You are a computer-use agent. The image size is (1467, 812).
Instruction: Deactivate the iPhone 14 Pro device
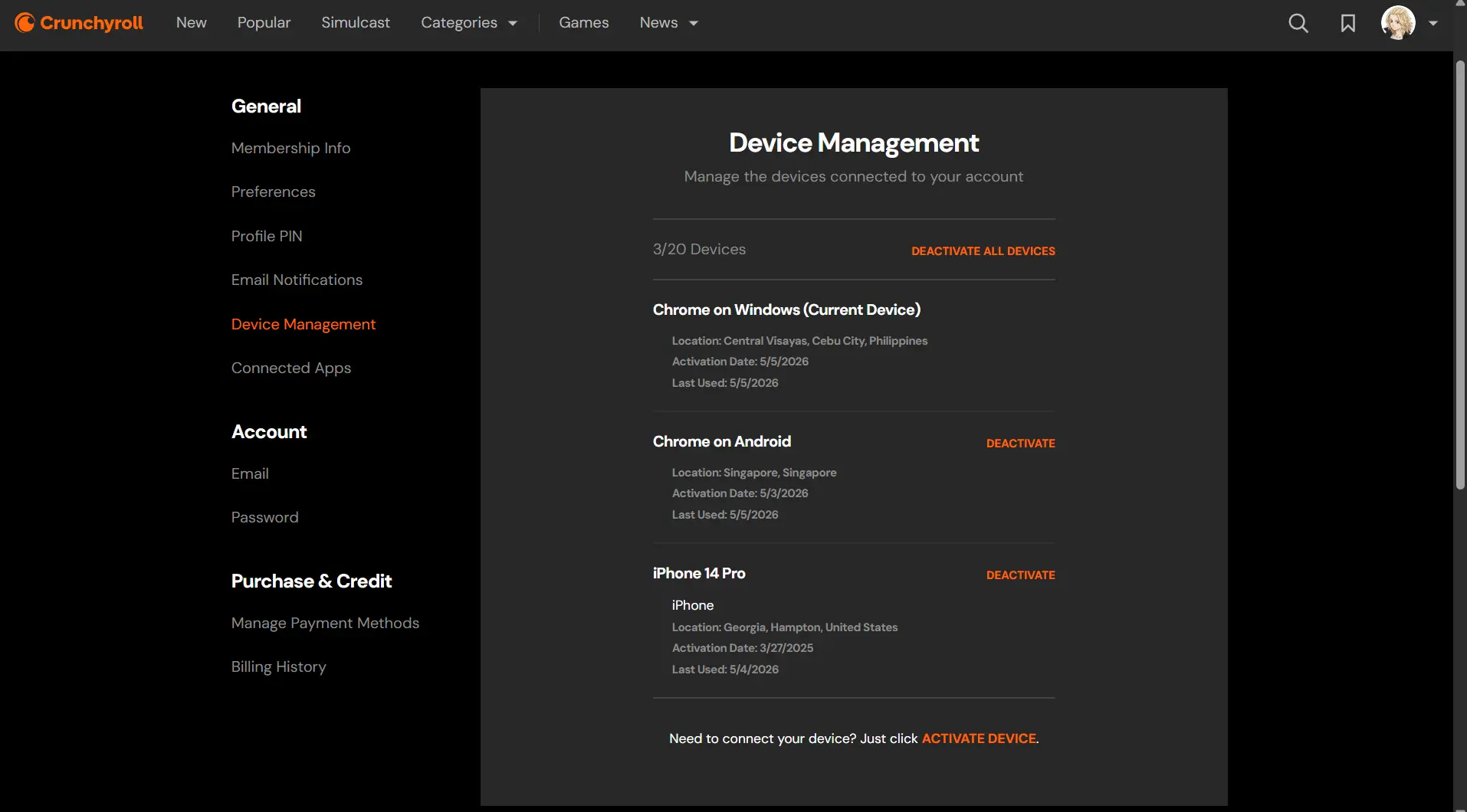click(x=1021, y=575)
